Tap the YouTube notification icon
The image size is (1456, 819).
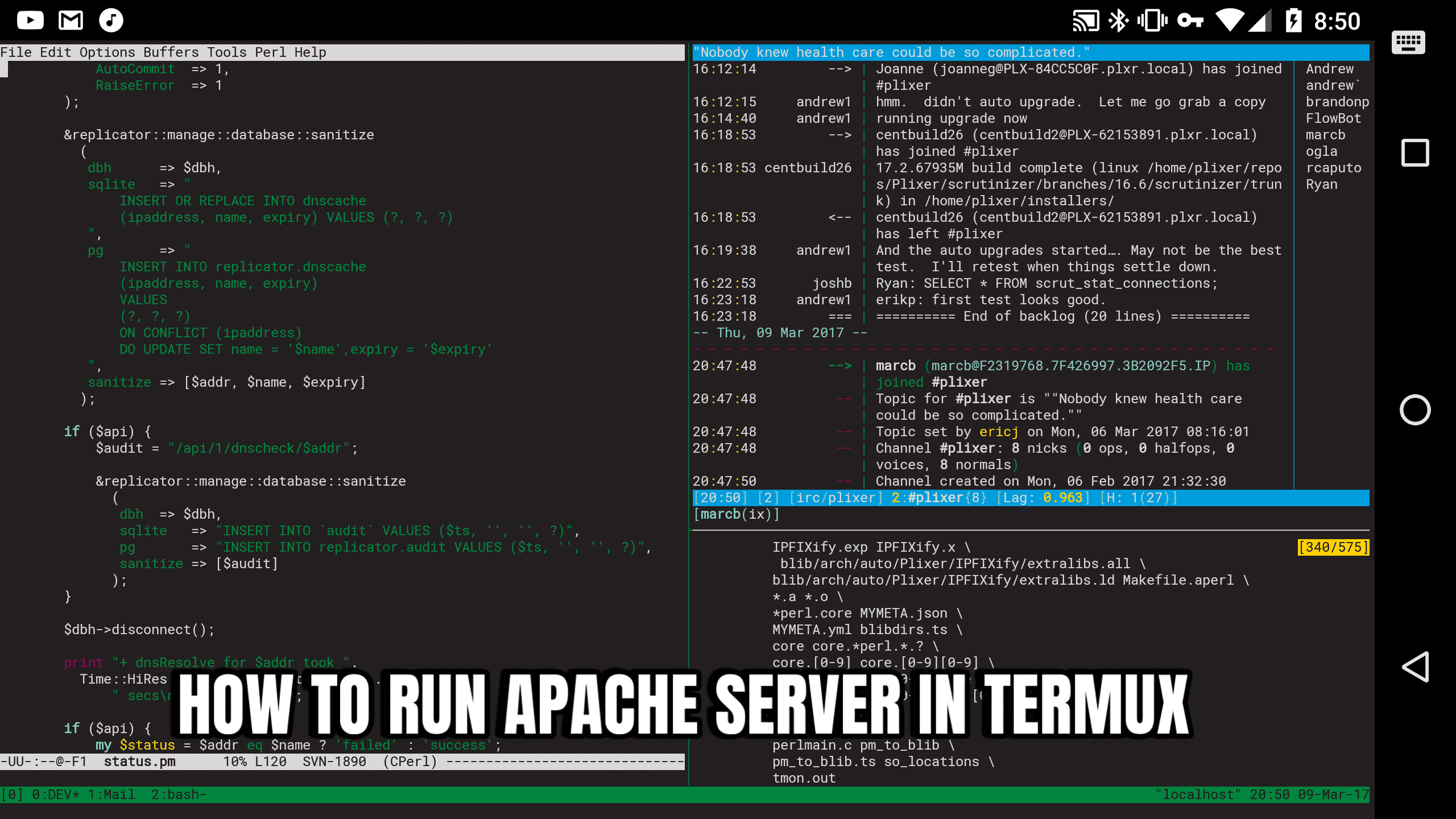[x=30, y=20]
